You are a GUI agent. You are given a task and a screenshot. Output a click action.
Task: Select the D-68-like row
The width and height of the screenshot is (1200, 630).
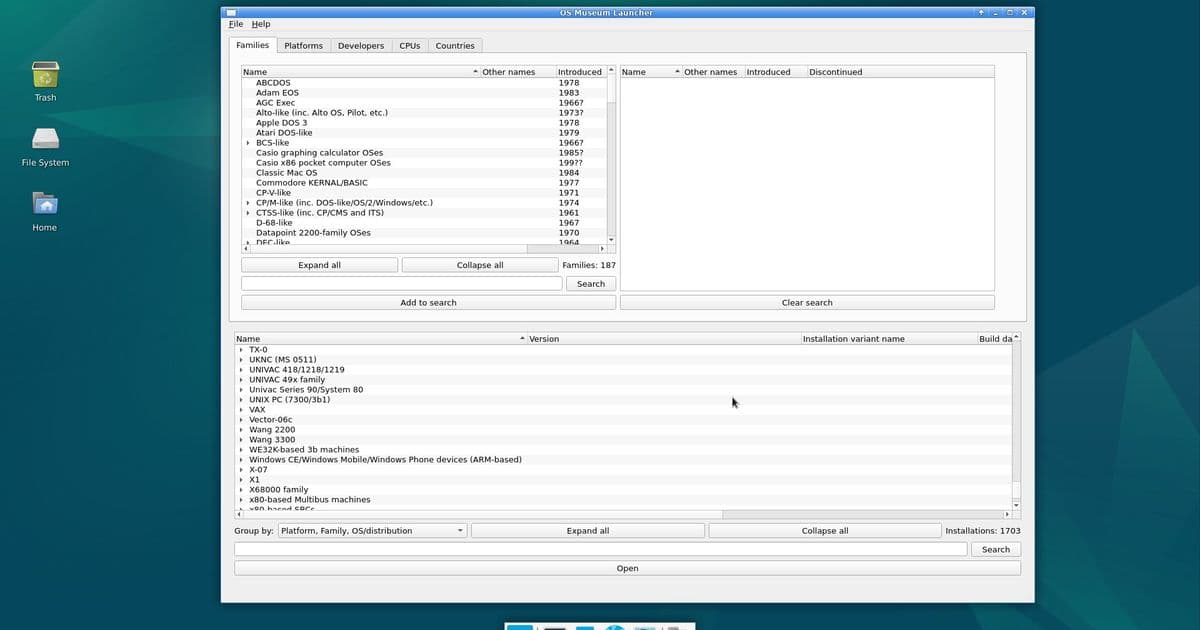click(x=424, y=223)
